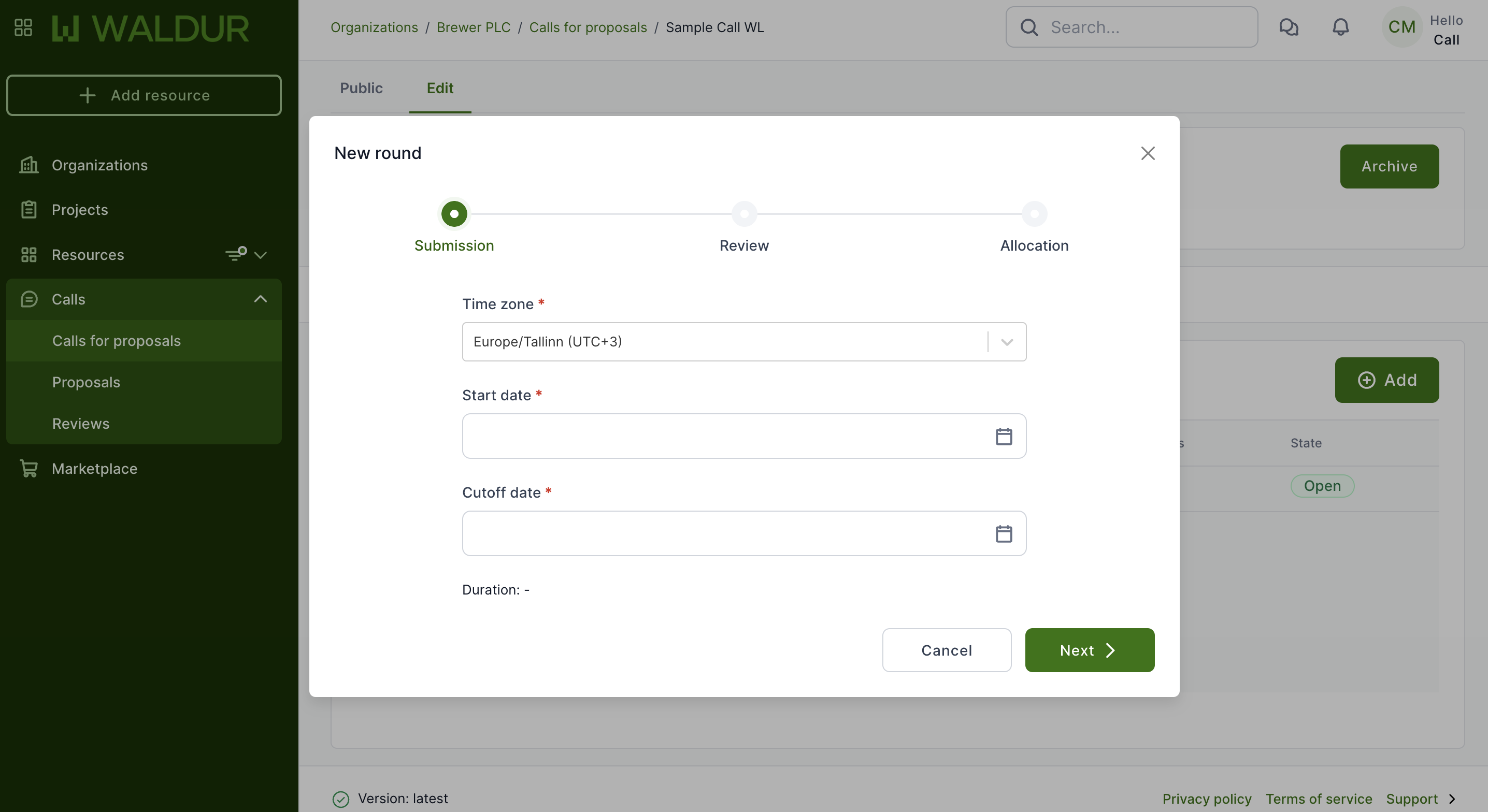The width and height of the screenshot is (1488, 812).
Task: Switch to the Public tab
Action: (x=361, y=88)
